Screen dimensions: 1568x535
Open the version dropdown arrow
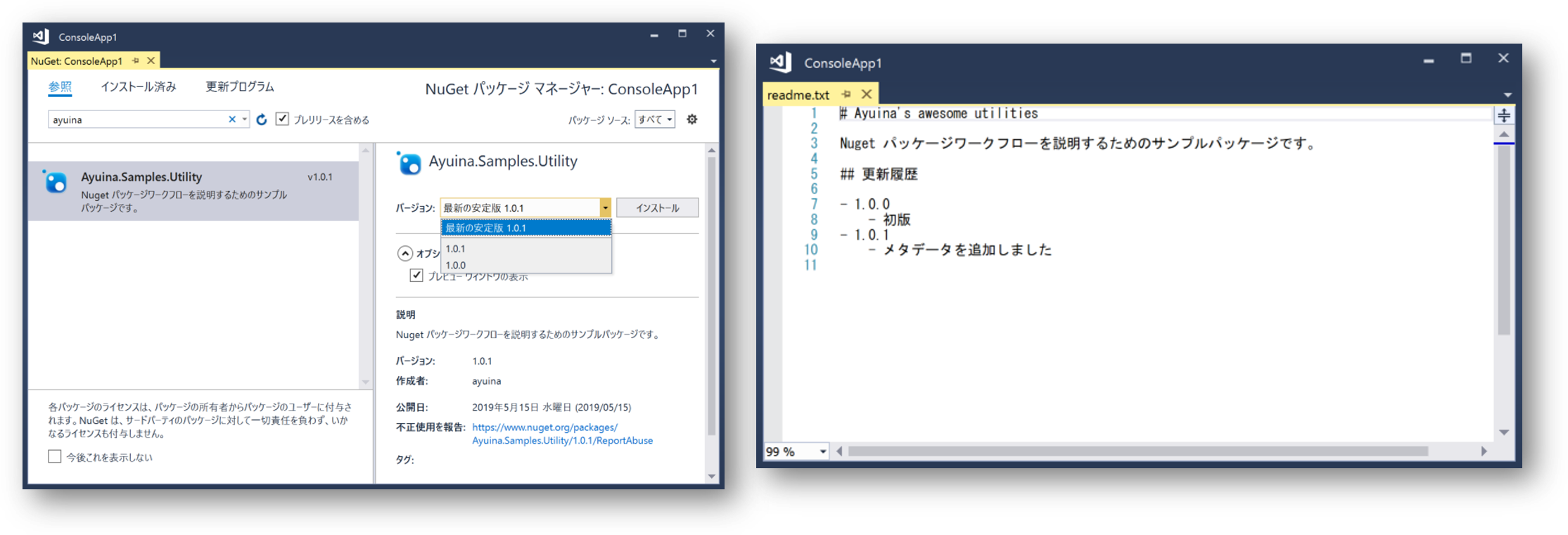tap(605, 207)
